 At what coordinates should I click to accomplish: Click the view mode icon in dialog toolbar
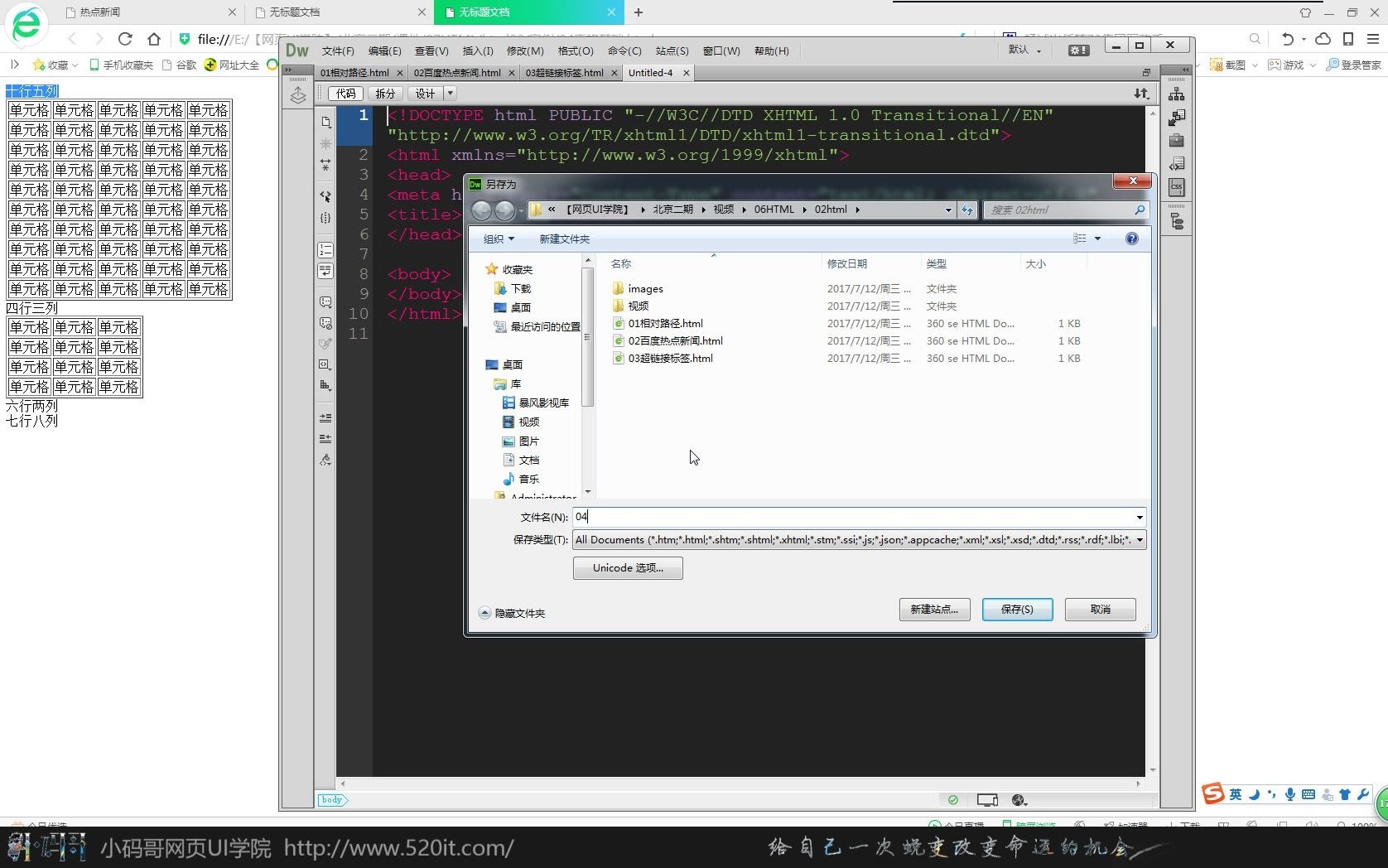pyautogui.click(x=1079, y=239)
